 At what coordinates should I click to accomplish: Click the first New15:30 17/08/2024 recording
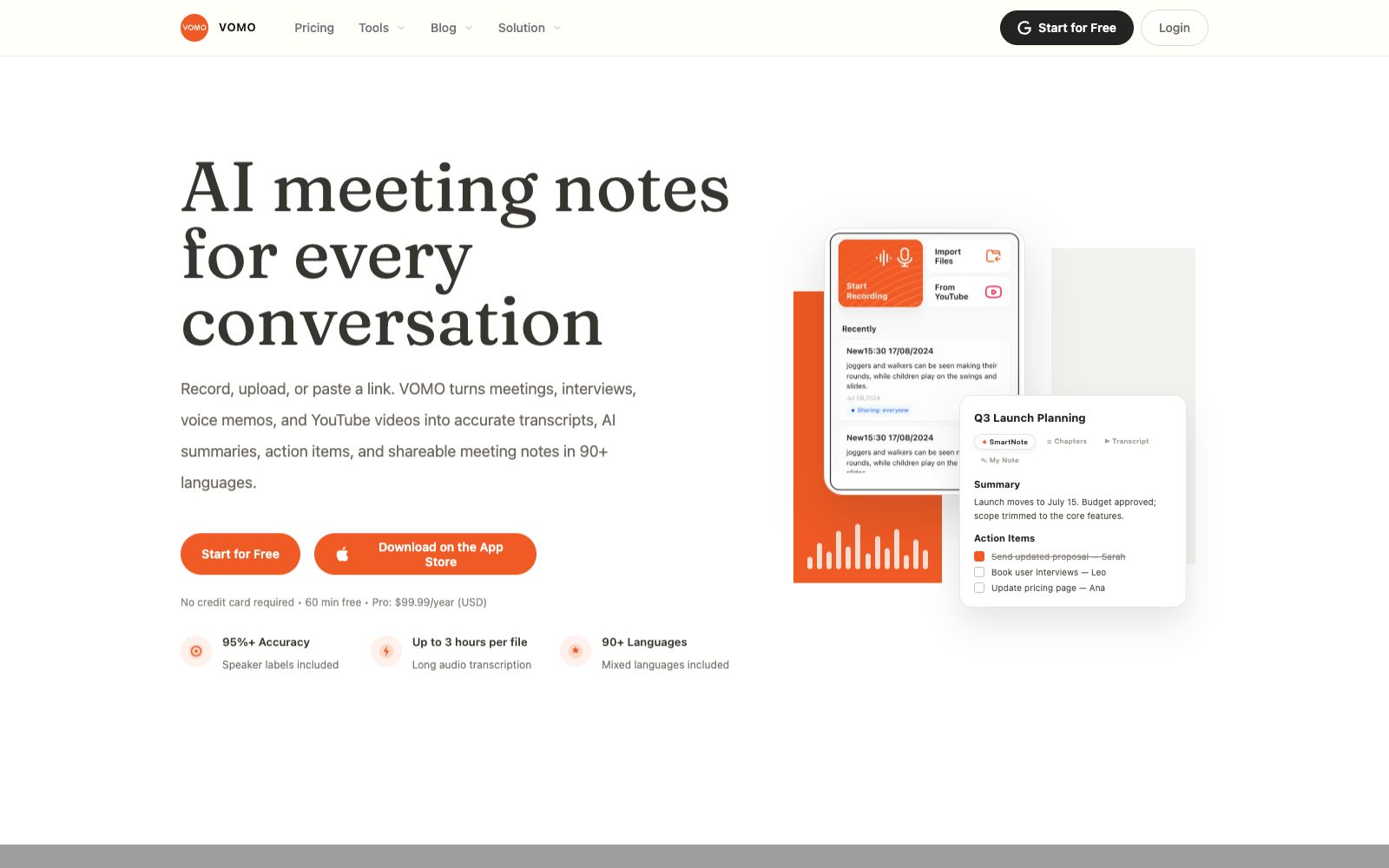tap(890, 352)
